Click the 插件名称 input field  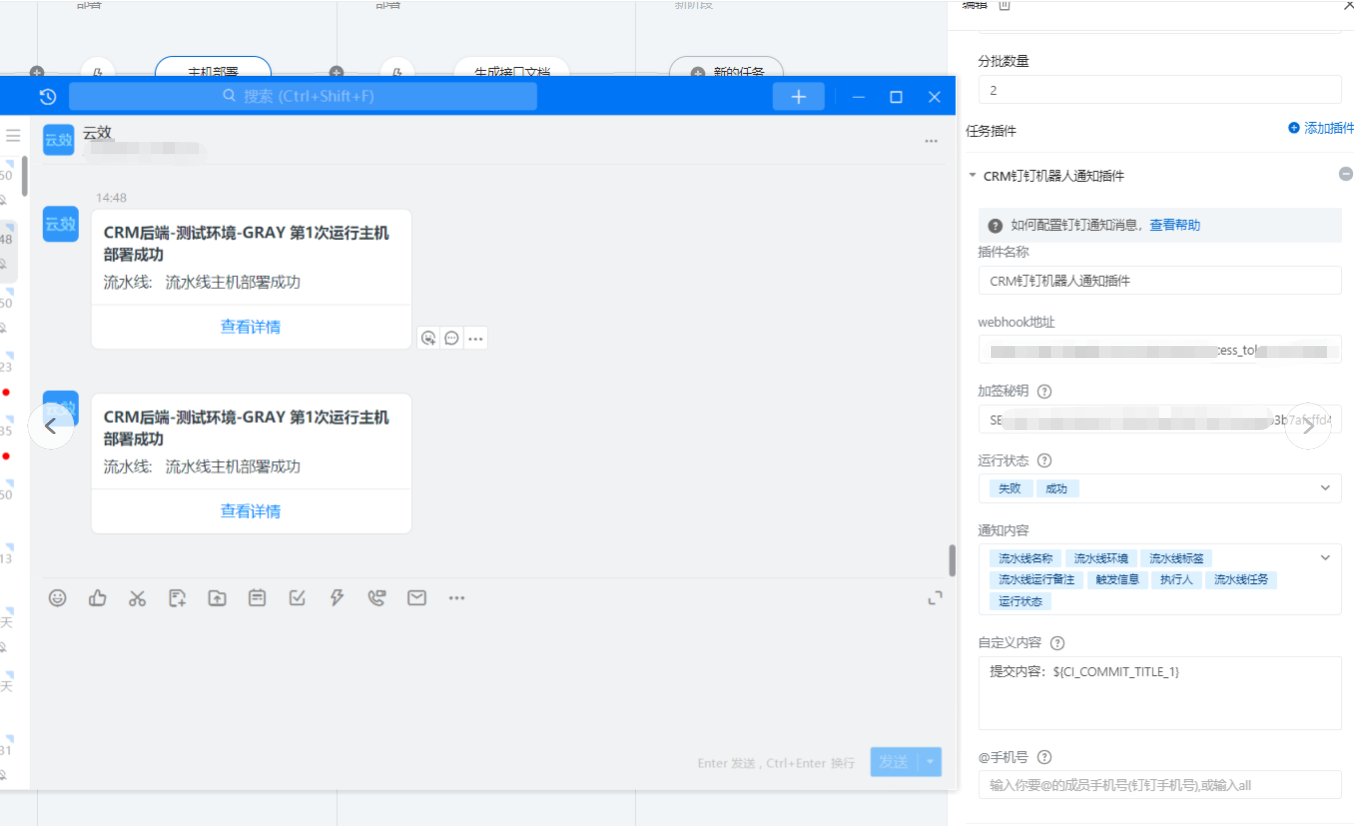point(1160,281)
